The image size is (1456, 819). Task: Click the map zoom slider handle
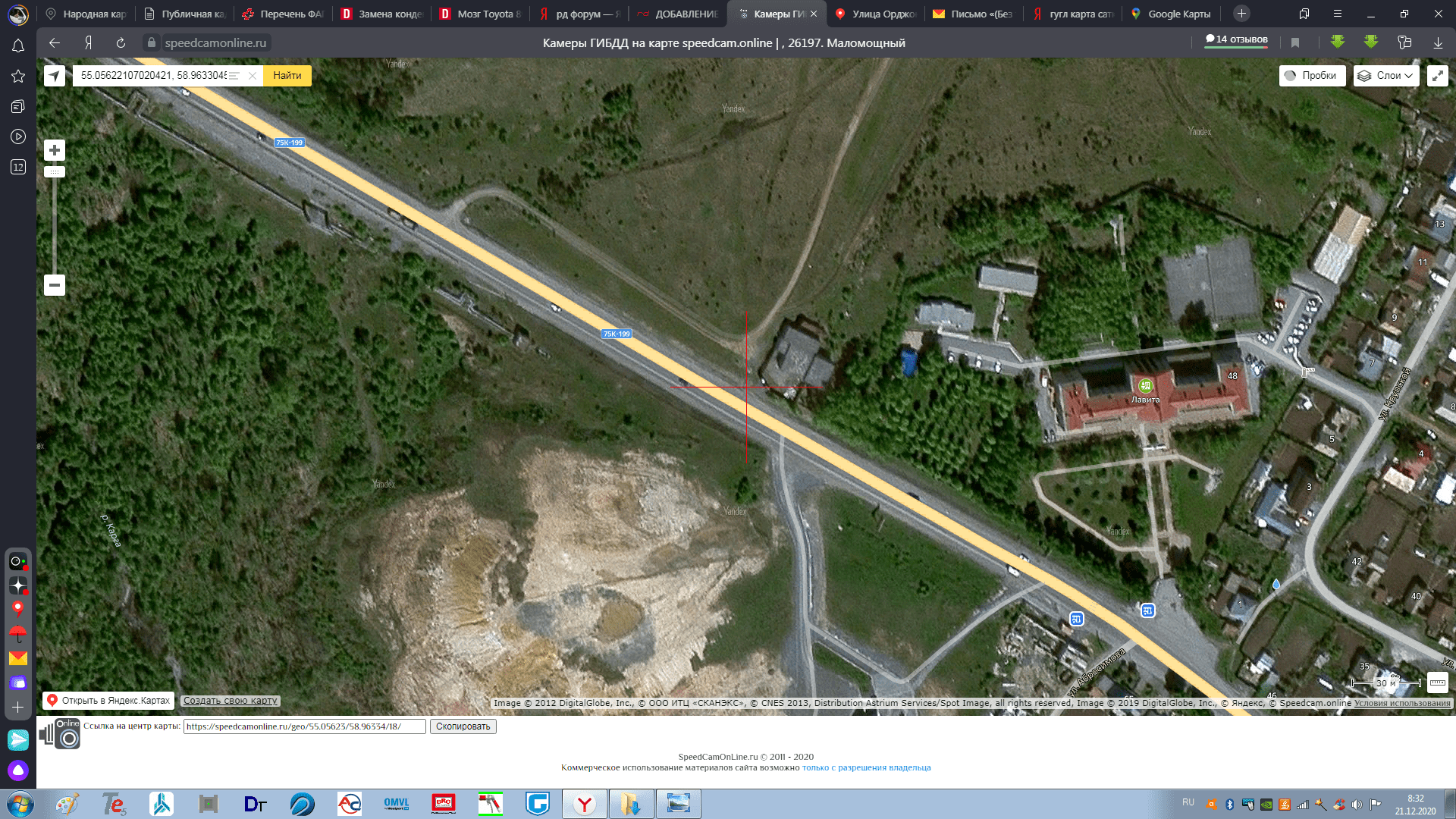(x=55, y=172)
